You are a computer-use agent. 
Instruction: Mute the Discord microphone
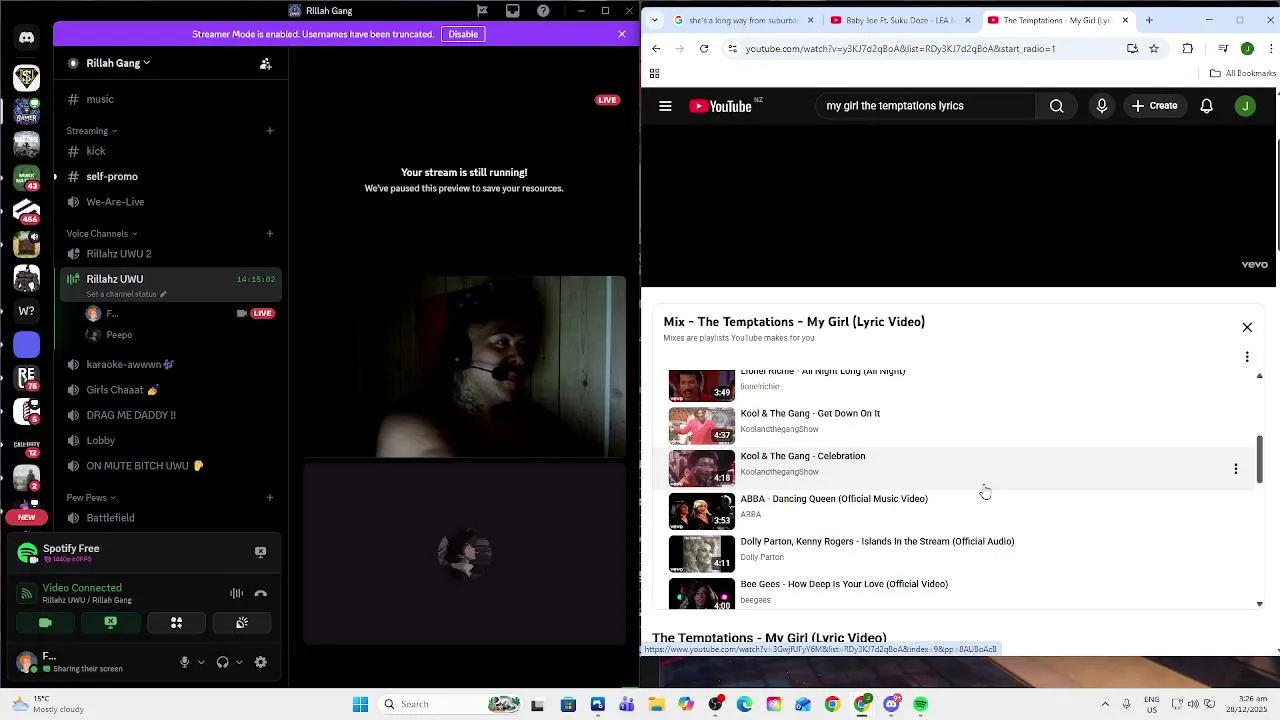(184, 662)
